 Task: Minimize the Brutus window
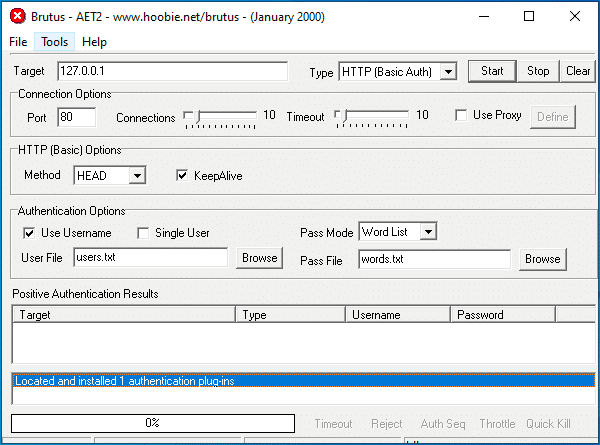484,16
